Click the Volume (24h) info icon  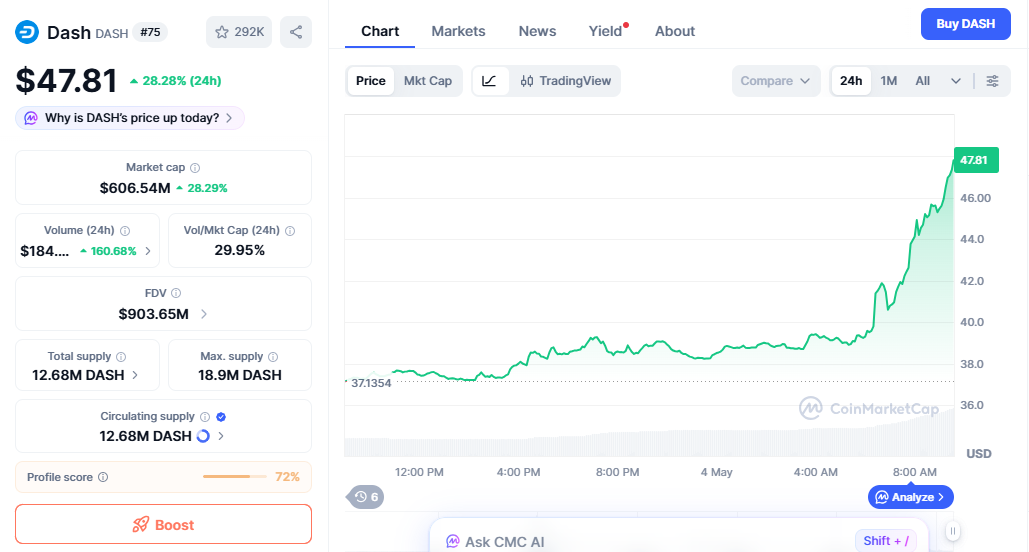click(x=125, y=231)
